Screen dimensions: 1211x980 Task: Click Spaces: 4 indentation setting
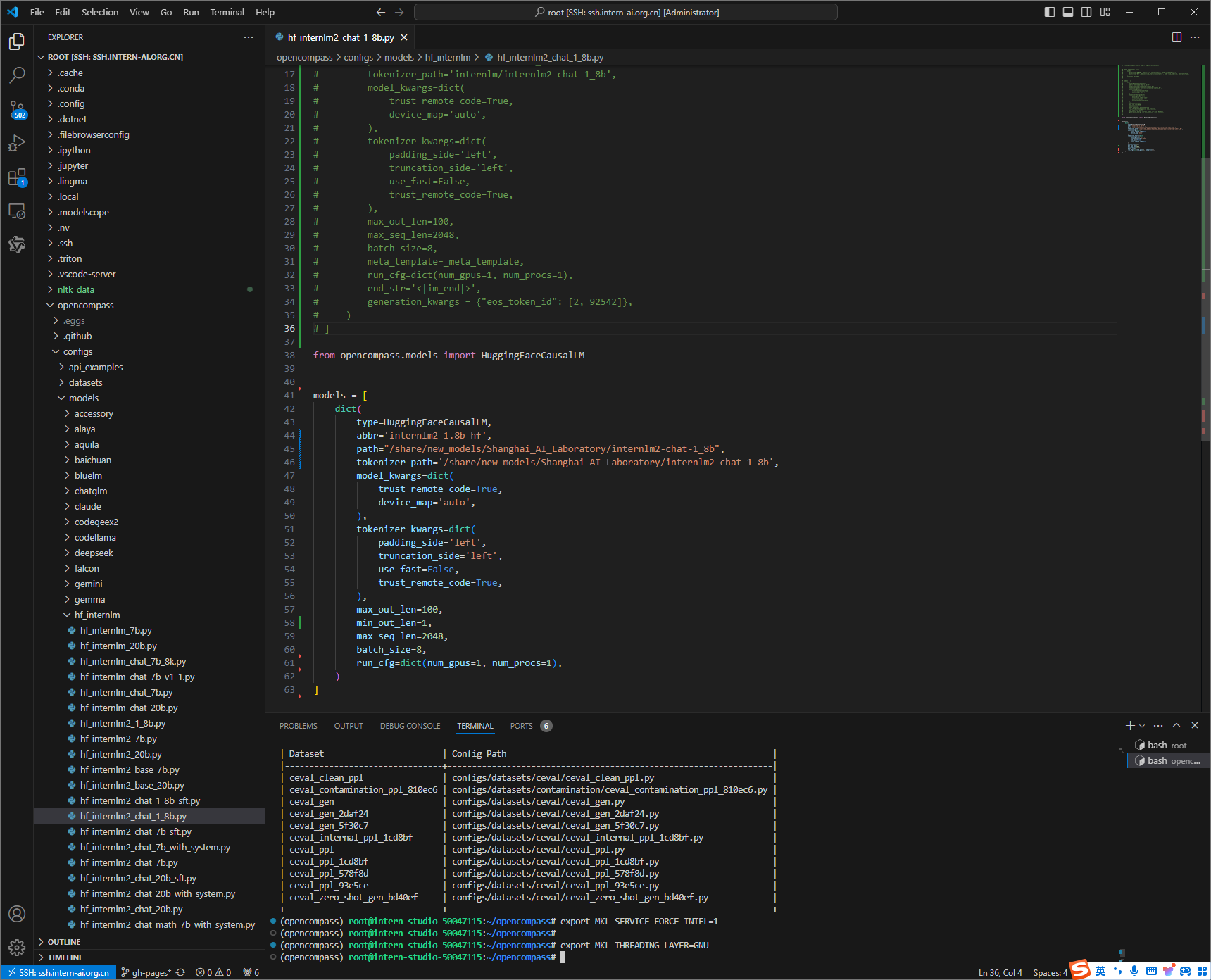(1050, 972)
